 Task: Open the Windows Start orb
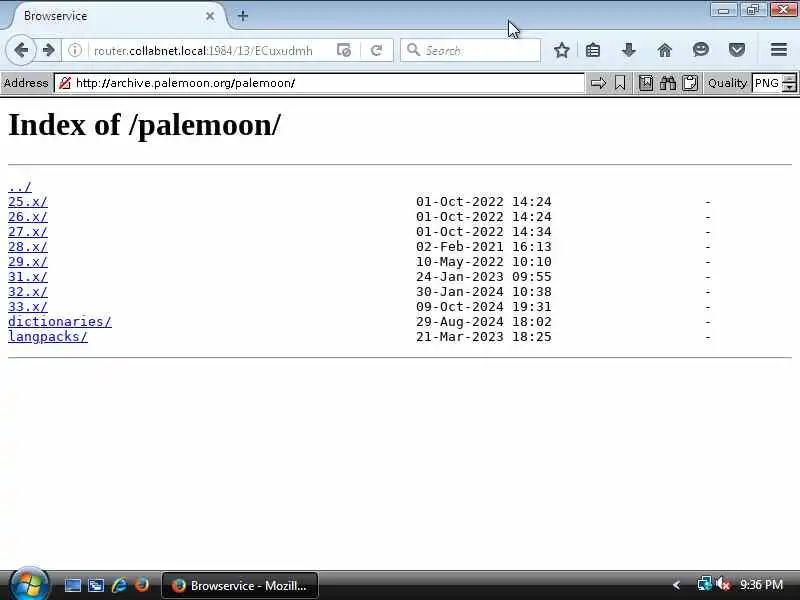(29, 585)
